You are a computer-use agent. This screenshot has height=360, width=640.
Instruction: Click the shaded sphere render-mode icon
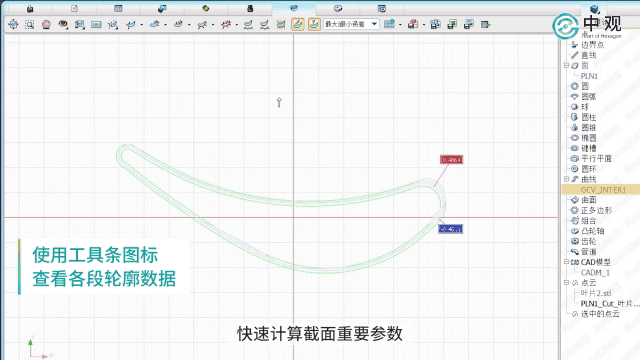(x=46, y=24)
